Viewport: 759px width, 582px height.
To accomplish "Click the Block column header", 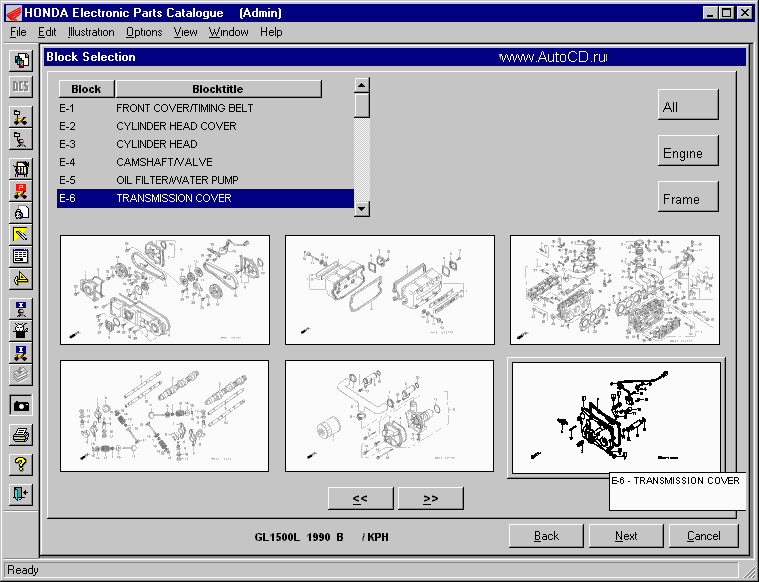I will pyautogui.click(x=86, y=89).
